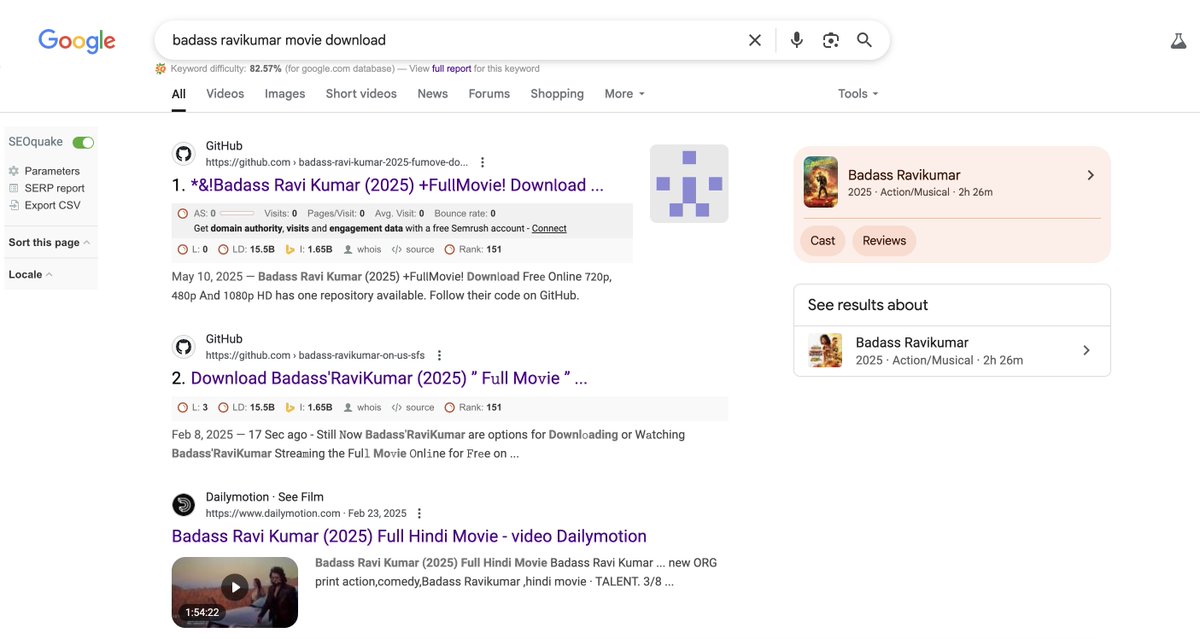The width and height of the screenshot is (1200, 639).
Task: Switch to the Videos tab
Action: click(x=225, y=94)
